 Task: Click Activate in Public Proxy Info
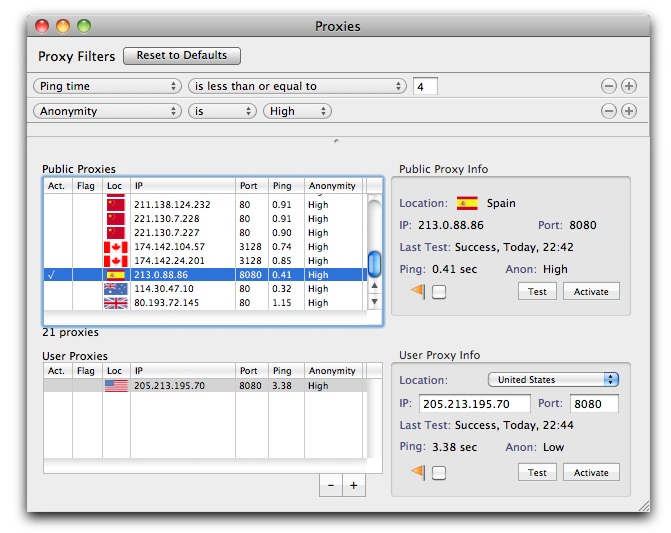(x=591, y=291)
